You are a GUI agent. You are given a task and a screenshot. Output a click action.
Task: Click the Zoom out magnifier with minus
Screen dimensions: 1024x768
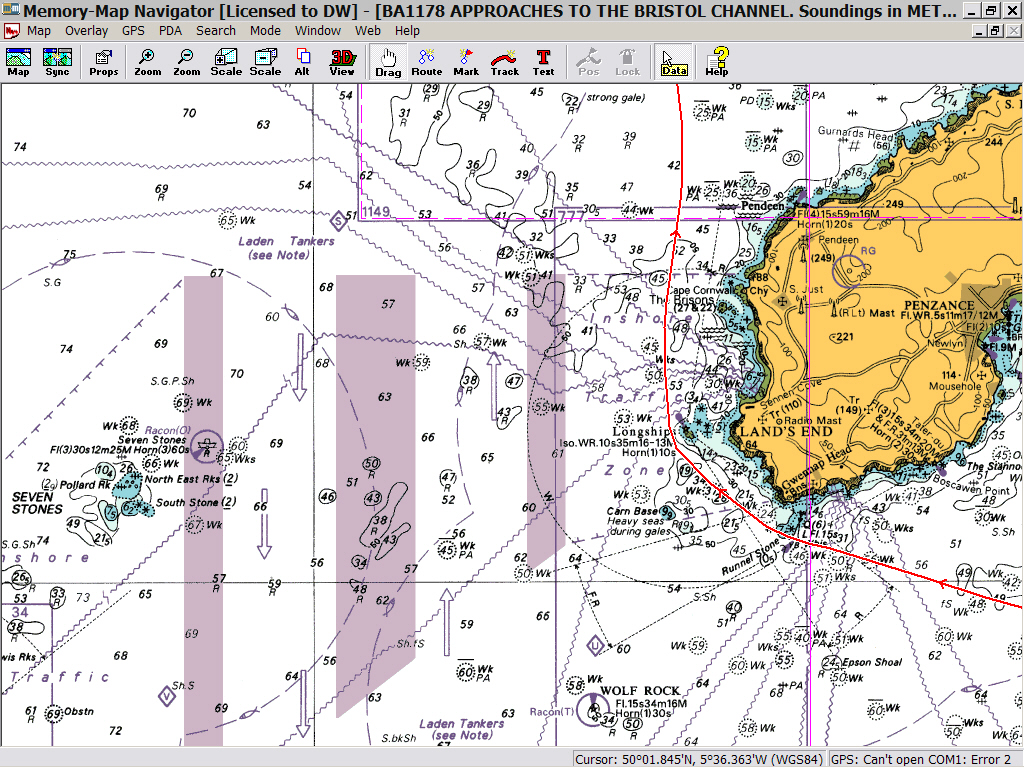(x=187, y=62)
